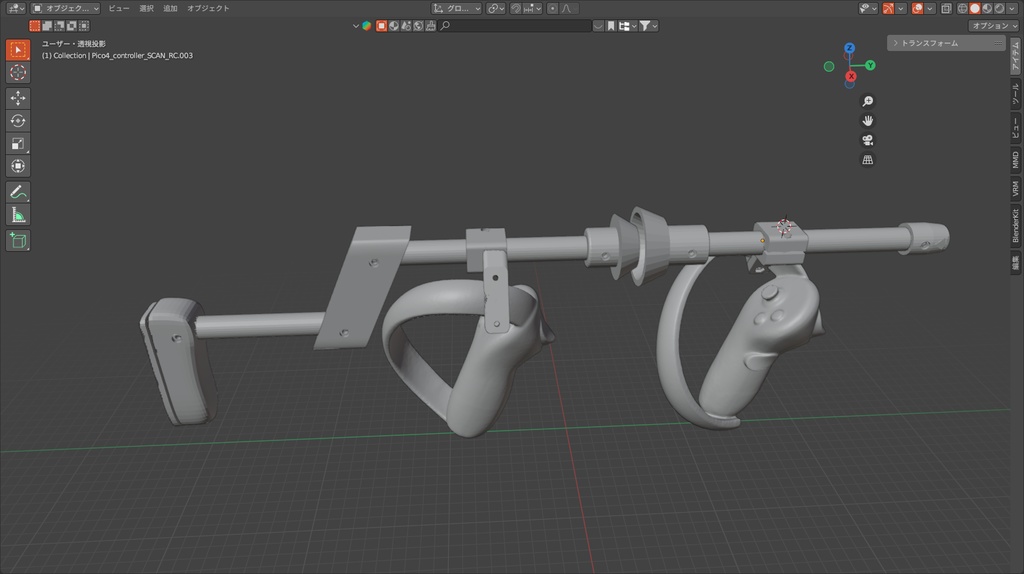Screen dimensions: 1024x574
Task: Select the Add Cube tool
Action: (18, 240)
